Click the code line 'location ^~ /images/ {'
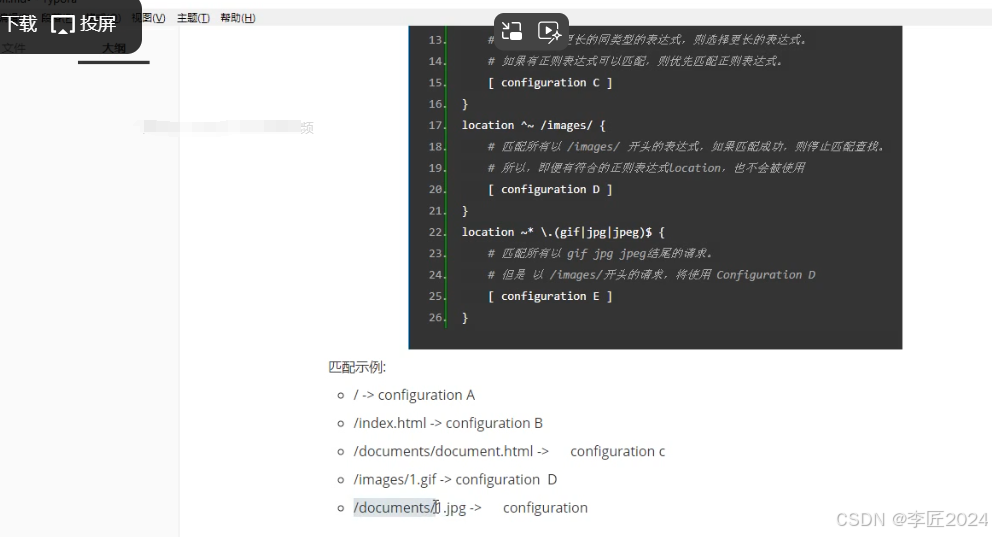992x537 pixels. (533, 125)
